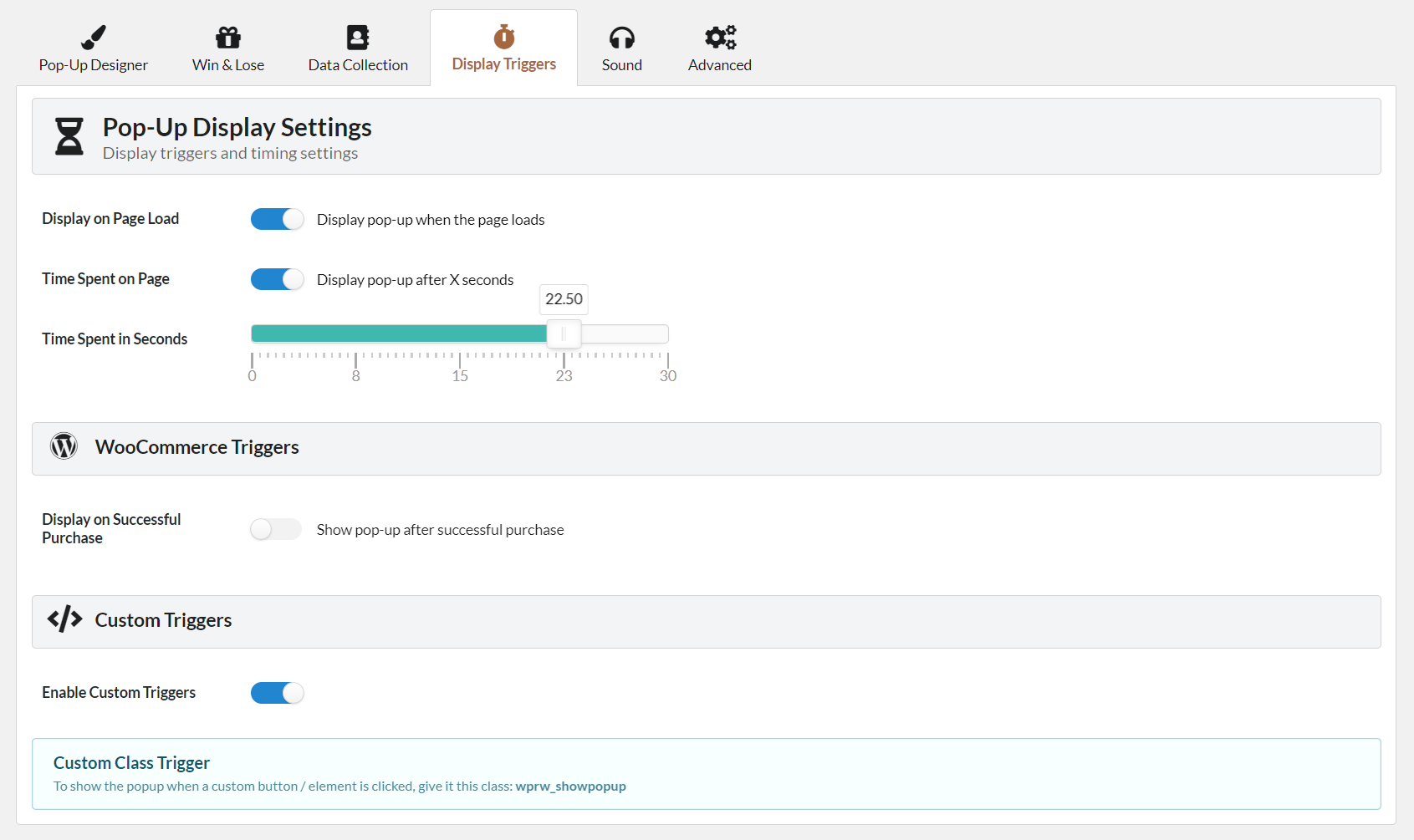The height and width of the screenshot is (840, 1414).
Task: Click the Time Spent in Seconds slider handle
Action: point(564,334)
